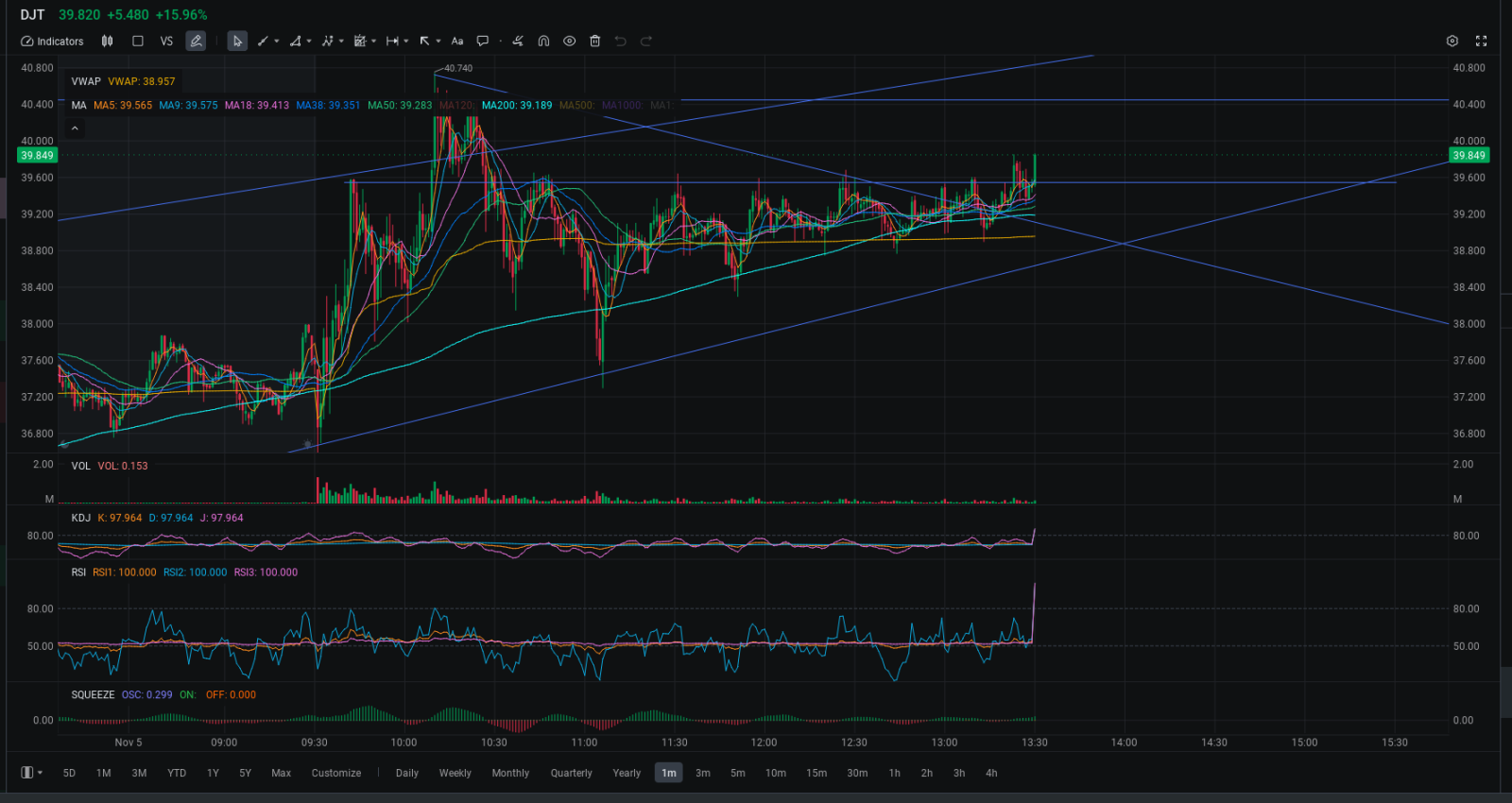Undo the last drawing action
The height and width of the screenshot is (803, 1512).
click(x=620, y=42)
